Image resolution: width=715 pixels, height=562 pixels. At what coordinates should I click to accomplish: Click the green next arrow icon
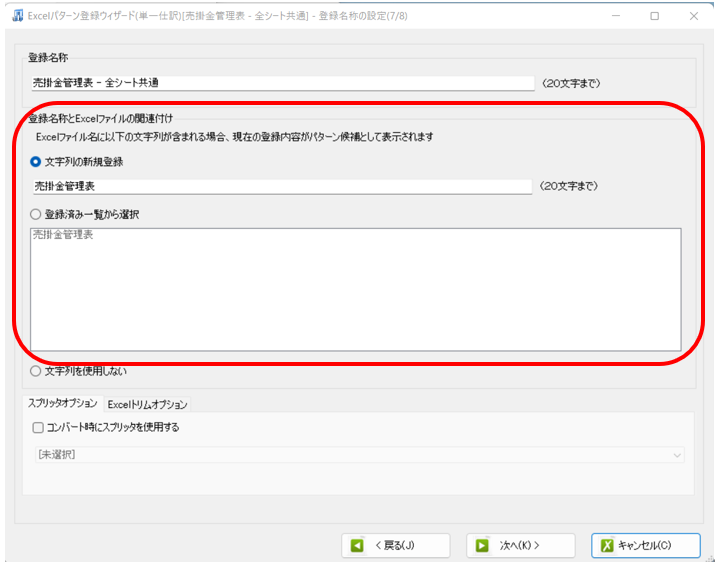click(482, 546)
